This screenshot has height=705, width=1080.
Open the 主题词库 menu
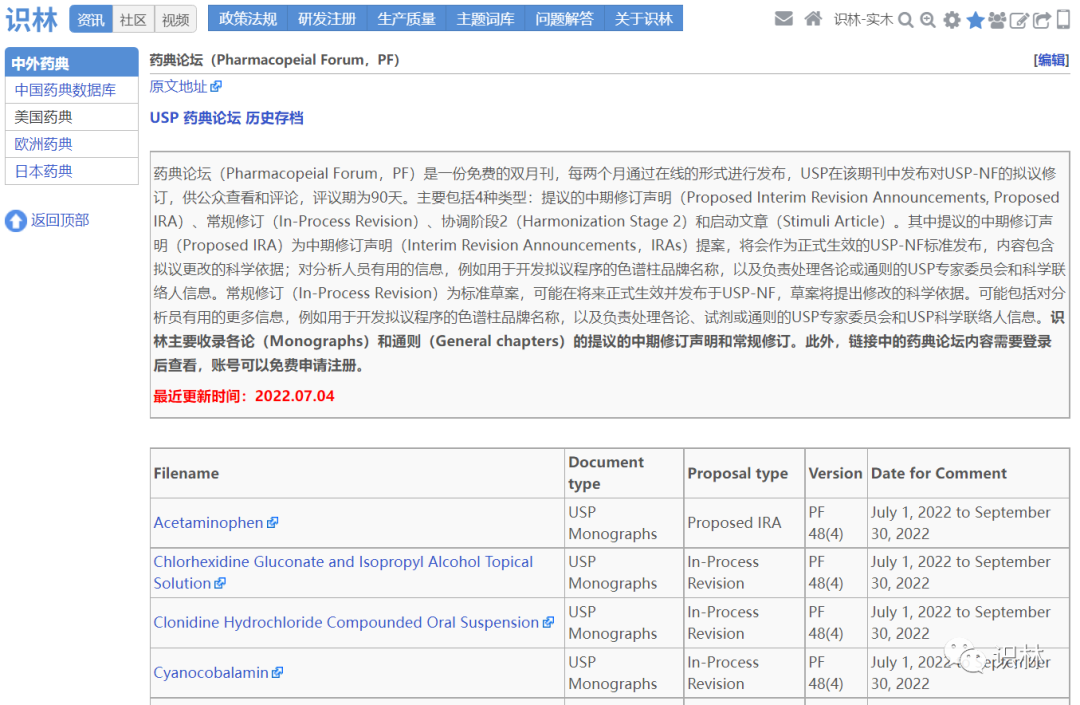coord(486,19)
